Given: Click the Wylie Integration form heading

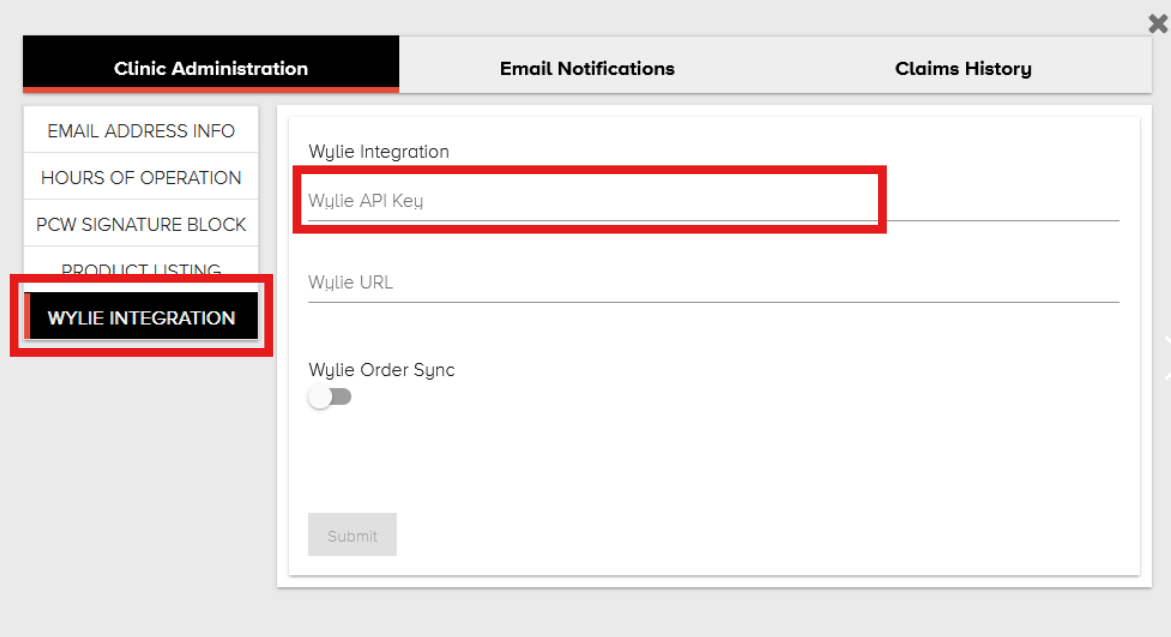Looking at the screenshot, I should click(x=379, y=152).
